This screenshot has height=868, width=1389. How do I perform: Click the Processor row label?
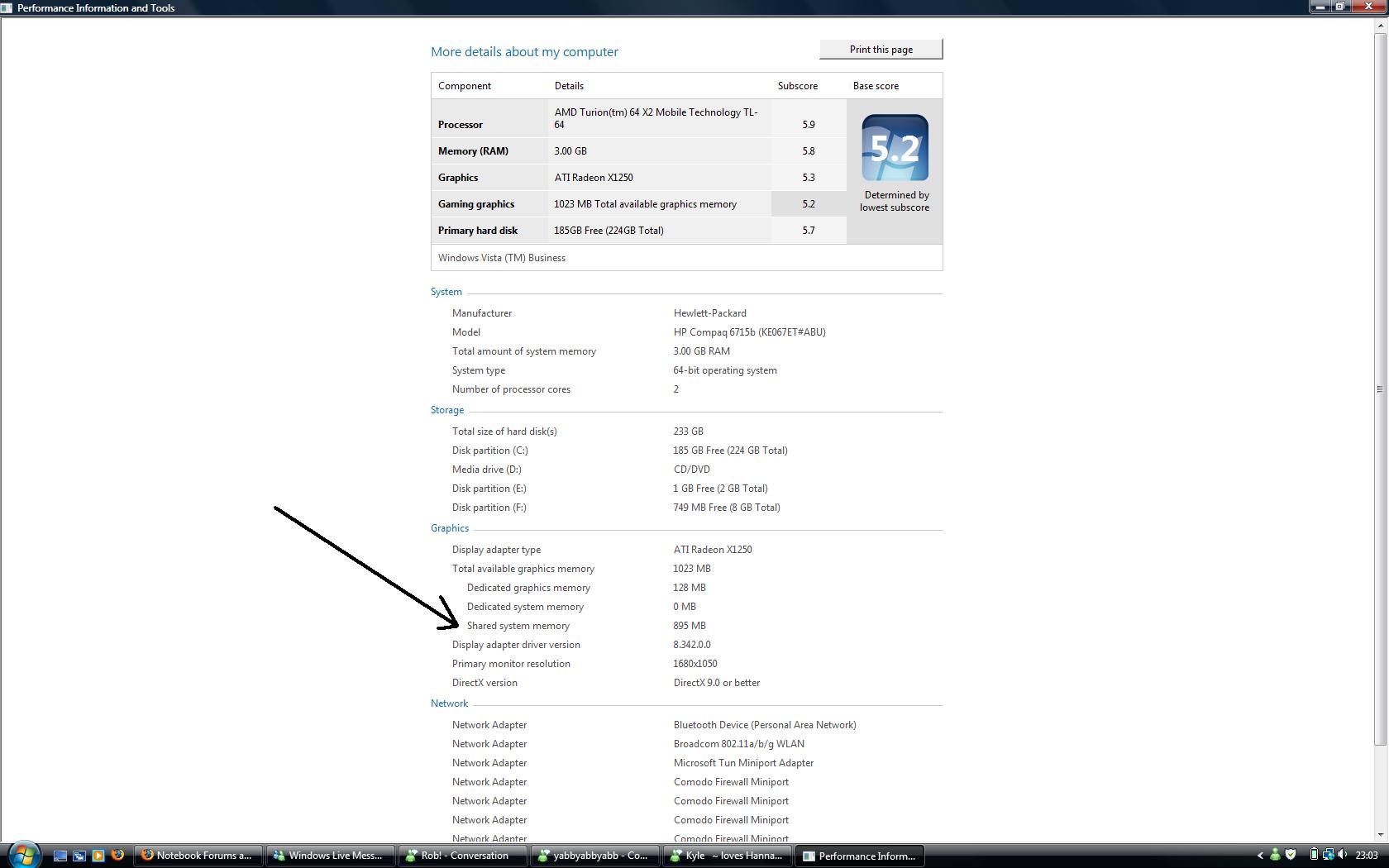(461, 125)
